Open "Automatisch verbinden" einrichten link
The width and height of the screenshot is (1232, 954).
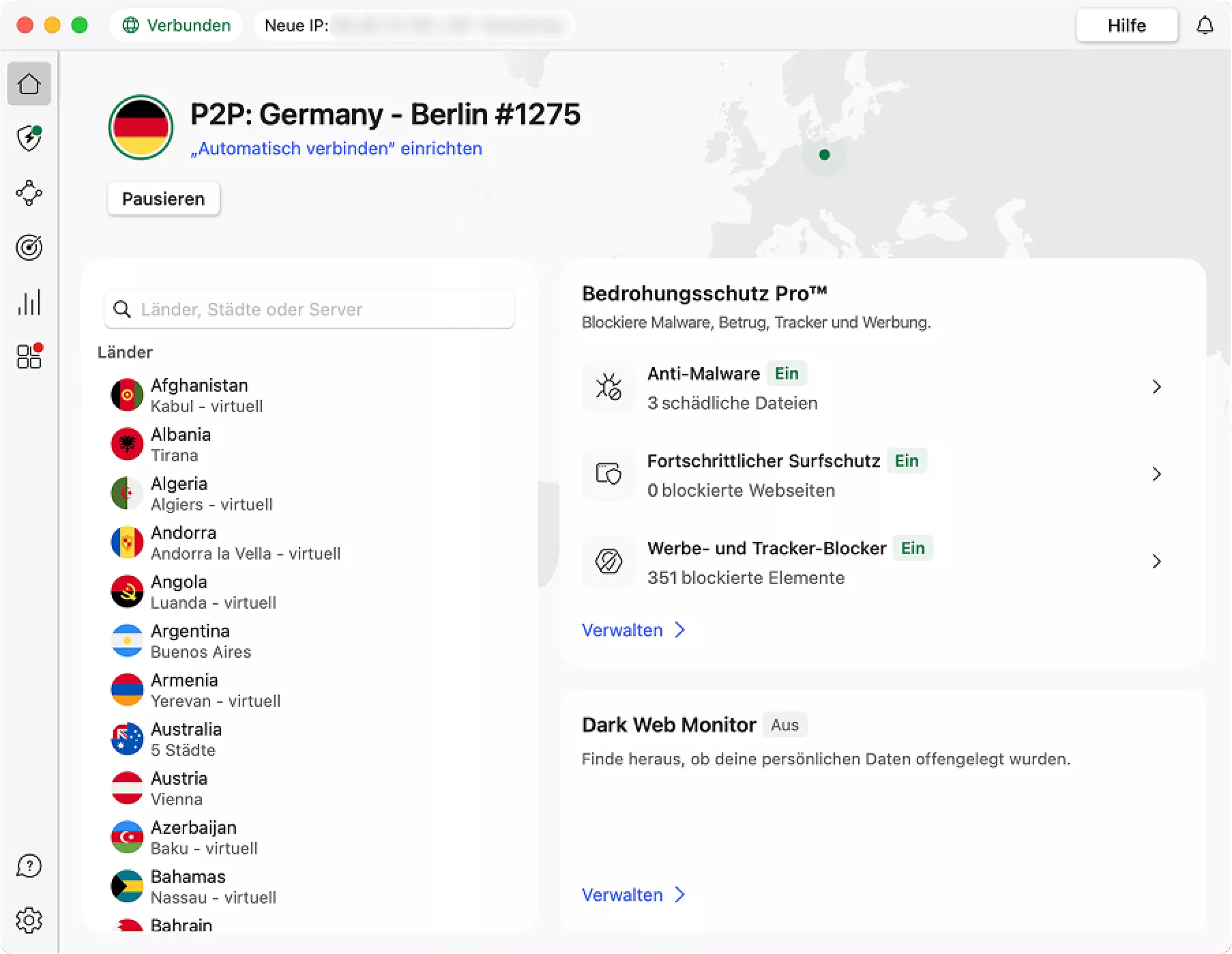tap(336, 149)
